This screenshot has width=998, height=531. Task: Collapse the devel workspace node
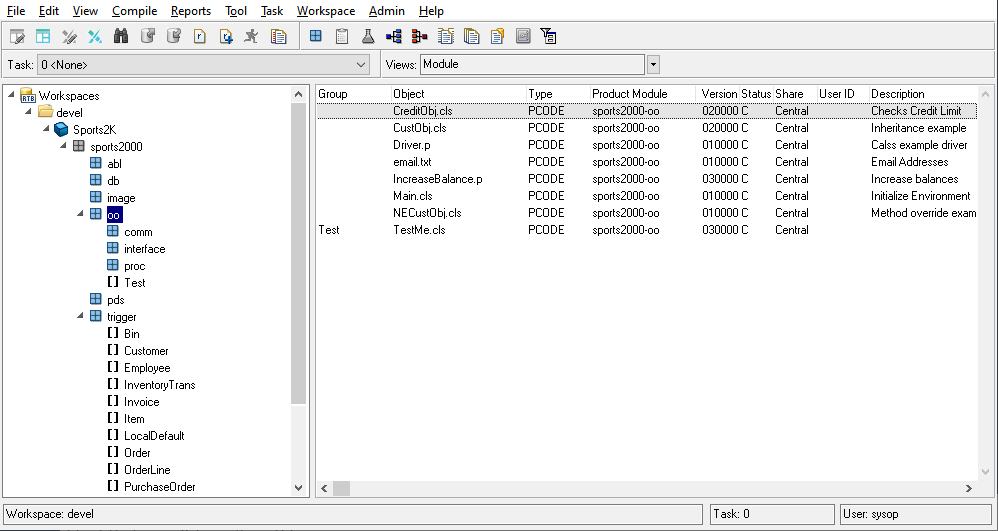coord(29,112)
